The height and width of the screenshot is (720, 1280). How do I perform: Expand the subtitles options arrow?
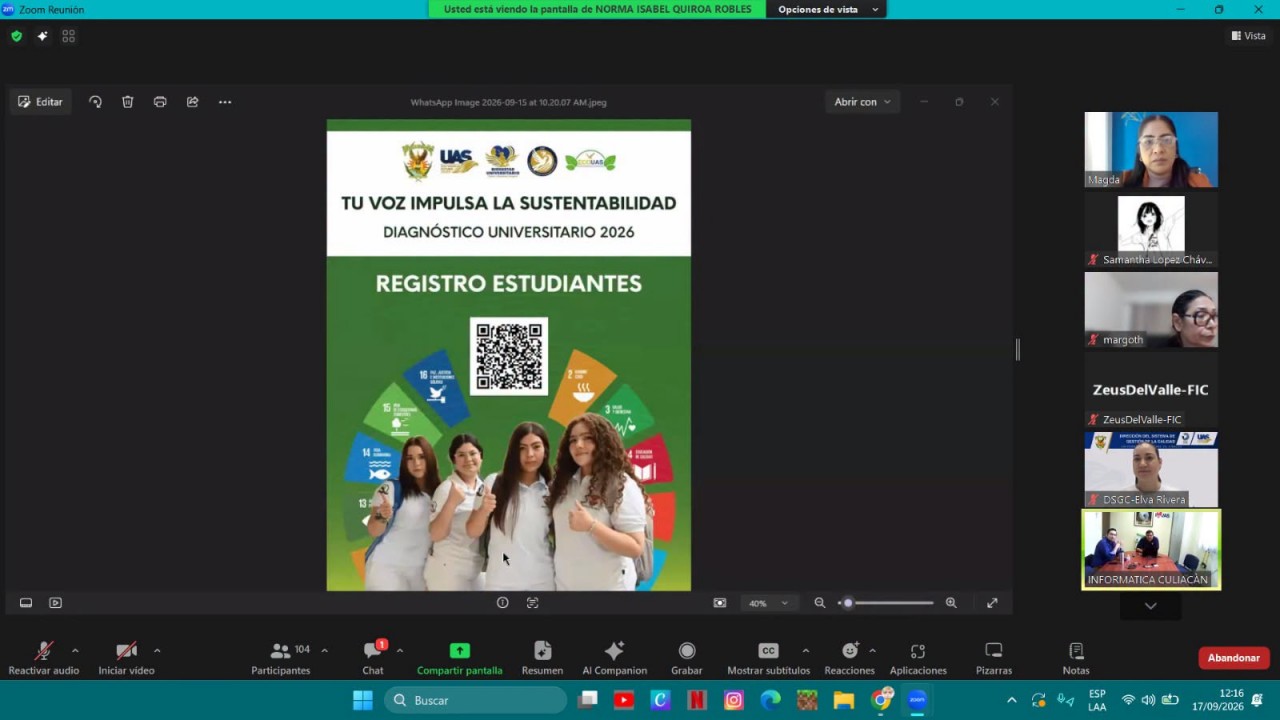(806, 651)
